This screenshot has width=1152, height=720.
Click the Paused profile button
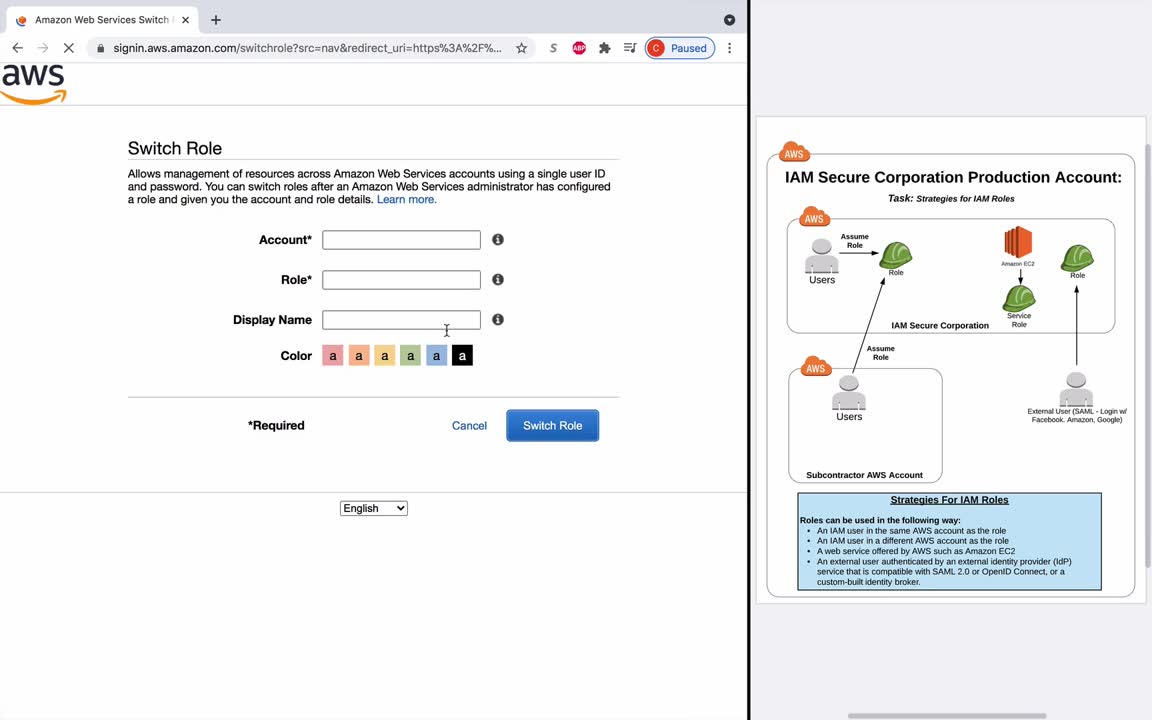pos(680,48)
